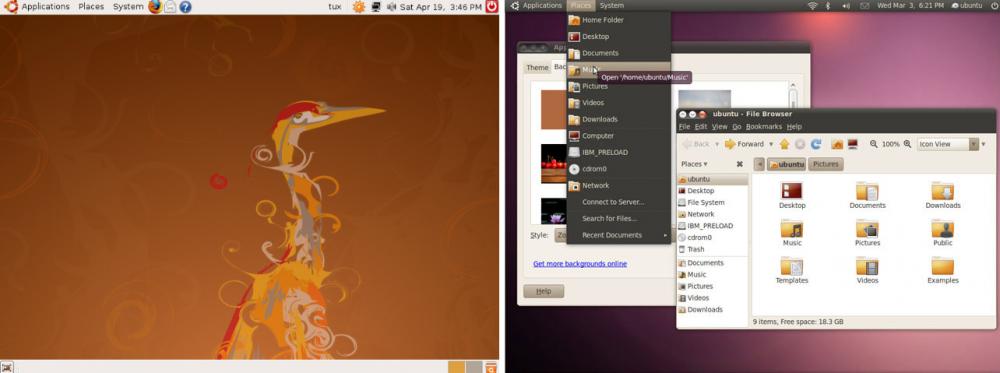
Task: Go up one folder with the up arrow
Action: tap(784, 144)
